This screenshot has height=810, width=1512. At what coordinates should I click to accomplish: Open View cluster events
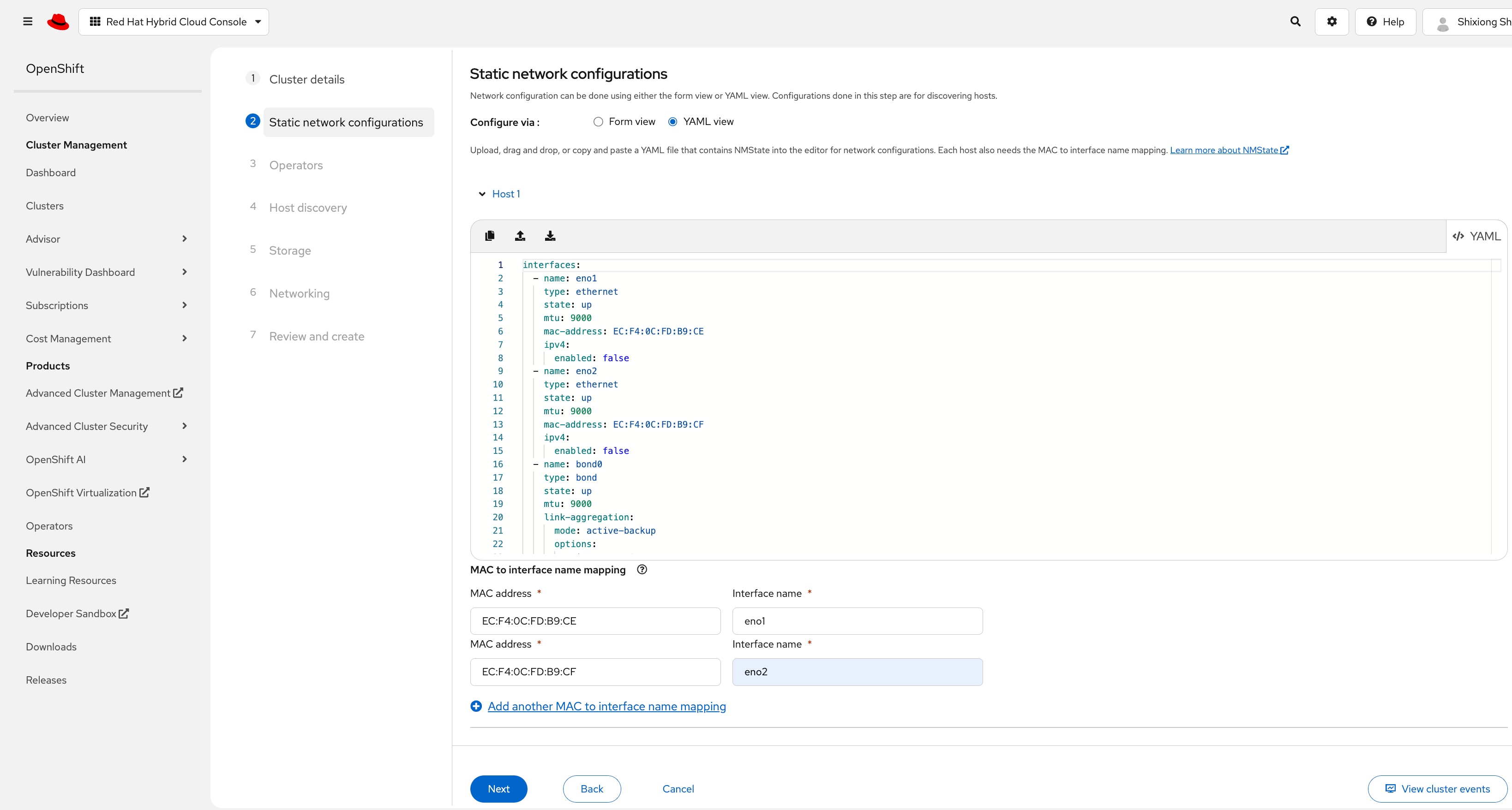click(1437, 789)
